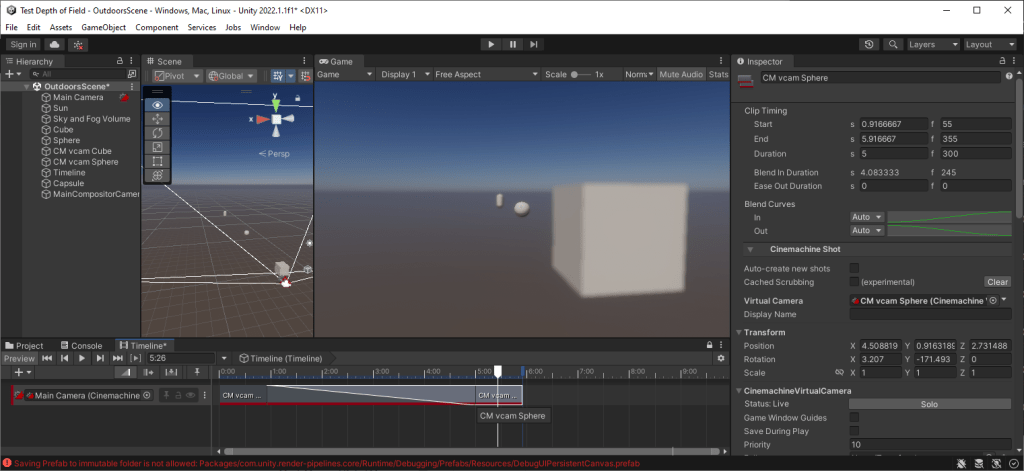Switch to the Console tab
The image size is (1024, 471).
[x=81, y=346]
